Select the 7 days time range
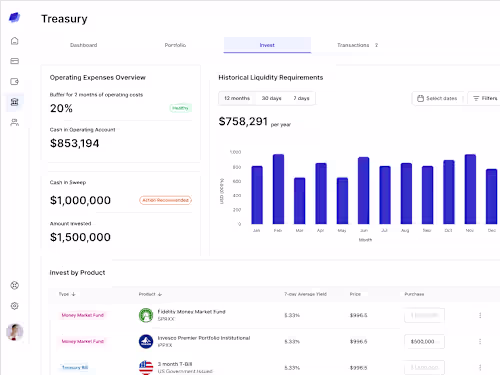 pos(301,98)
